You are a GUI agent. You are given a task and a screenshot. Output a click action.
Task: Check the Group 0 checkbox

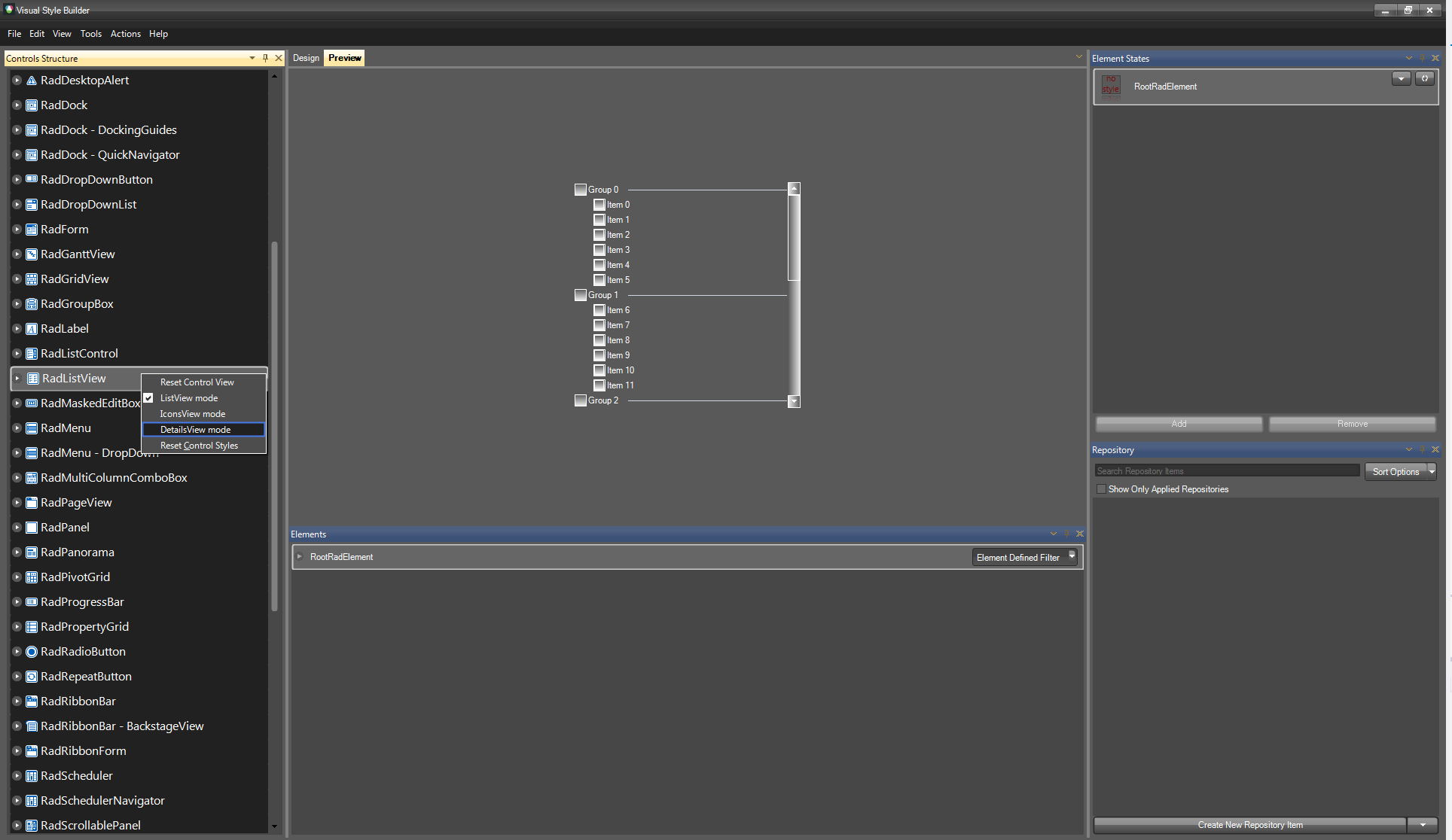pos(580,190)
